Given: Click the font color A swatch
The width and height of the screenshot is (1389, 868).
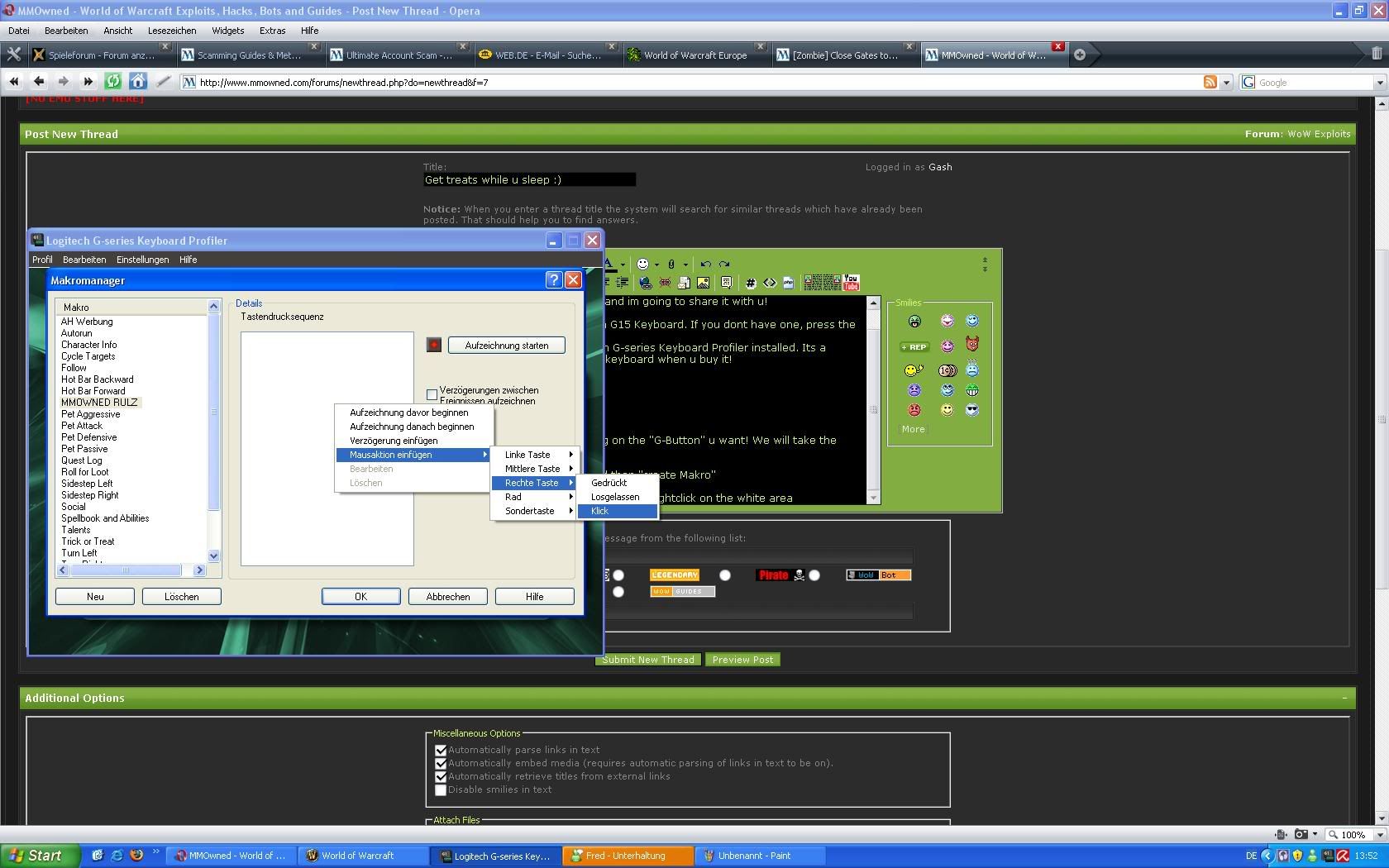Looking at the screenshot, I should coord(609,265).
